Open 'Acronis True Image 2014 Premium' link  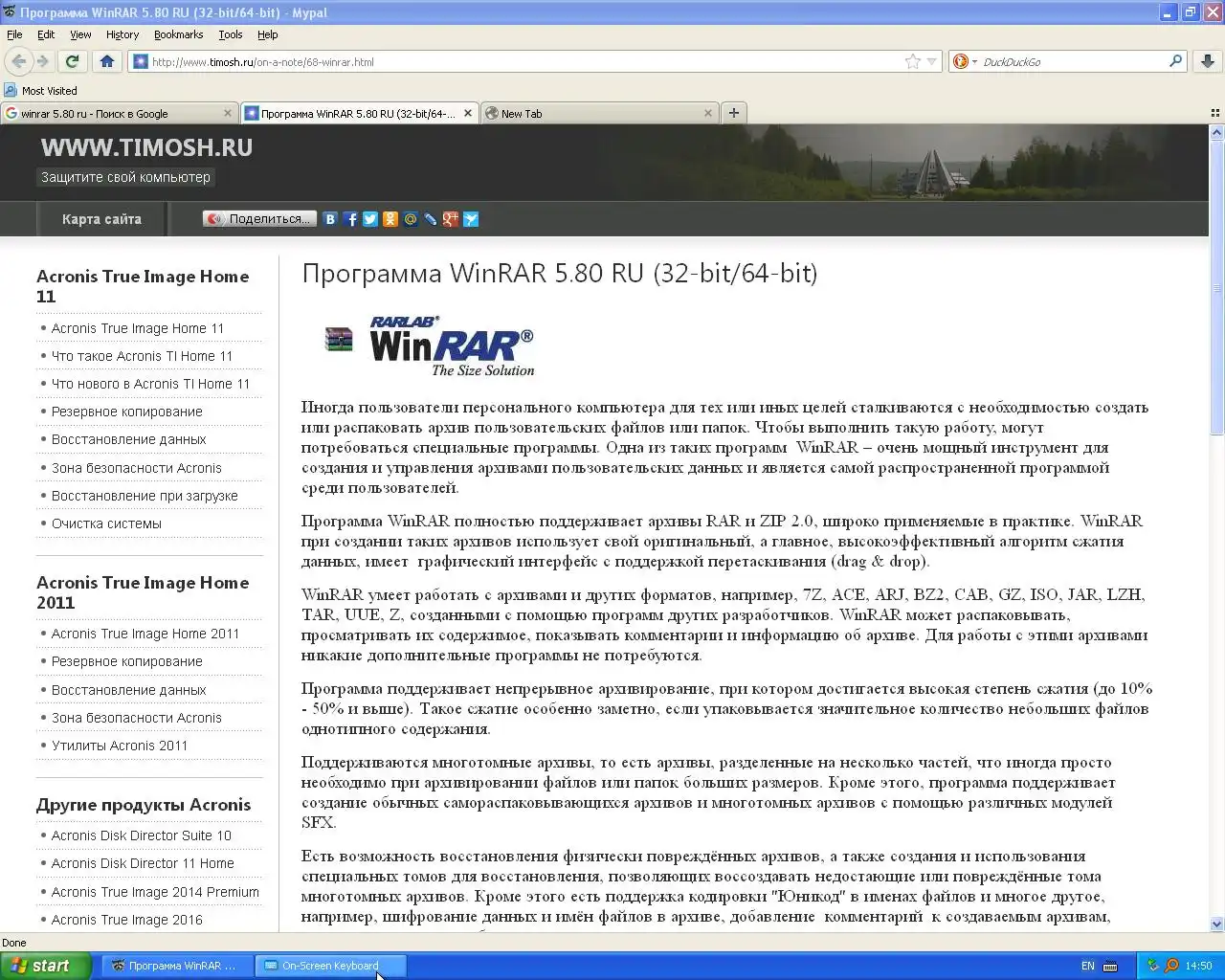(155, 892)
